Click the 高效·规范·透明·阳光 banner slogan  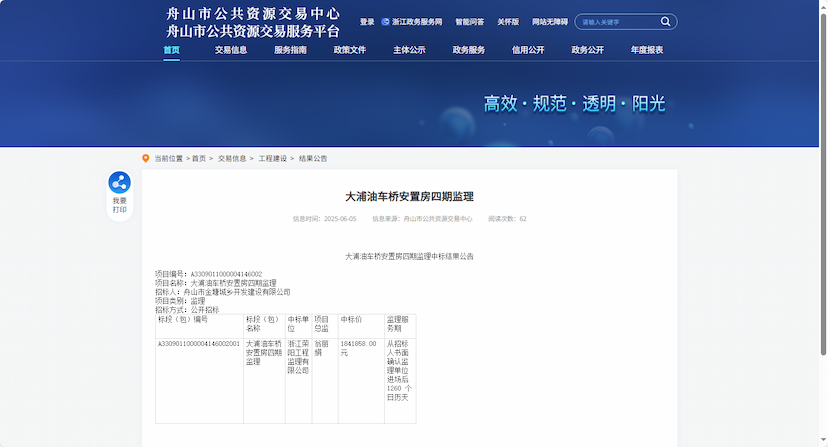click(x=575, y=104)
